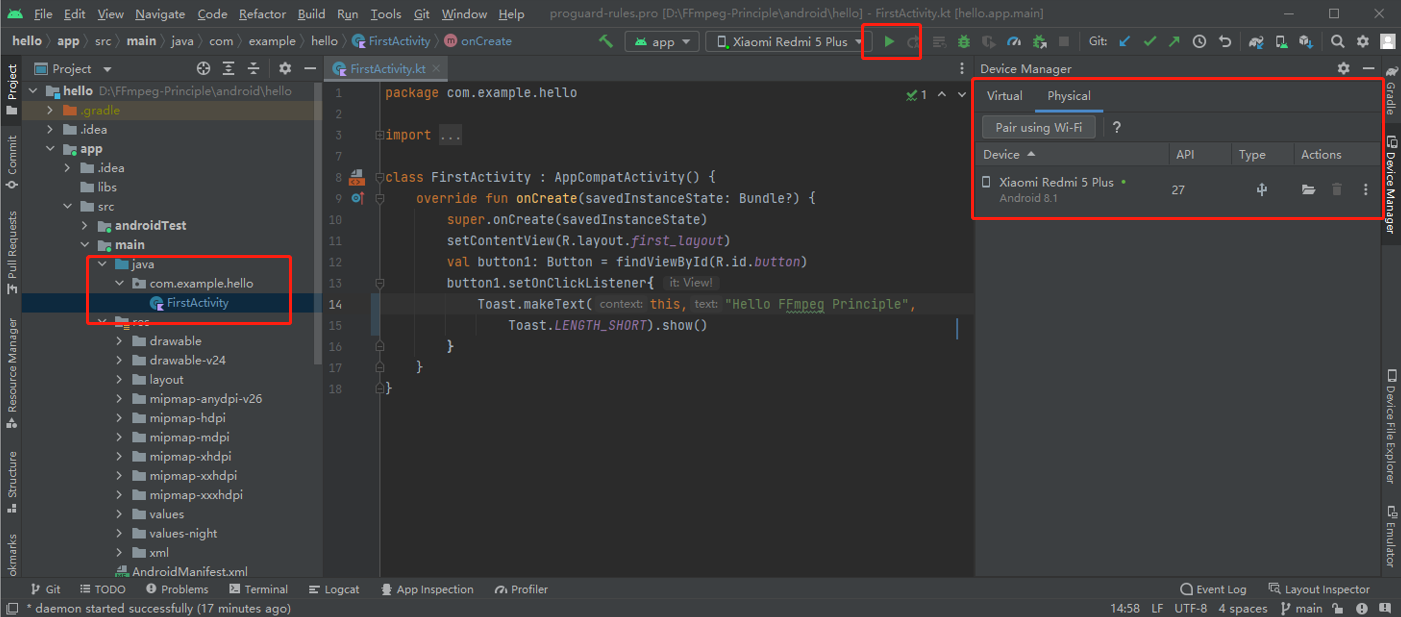Viewport: 1401px width, 617px height.
Task: Open the app run configuration dropdown
Action: [x=662, y=42]
